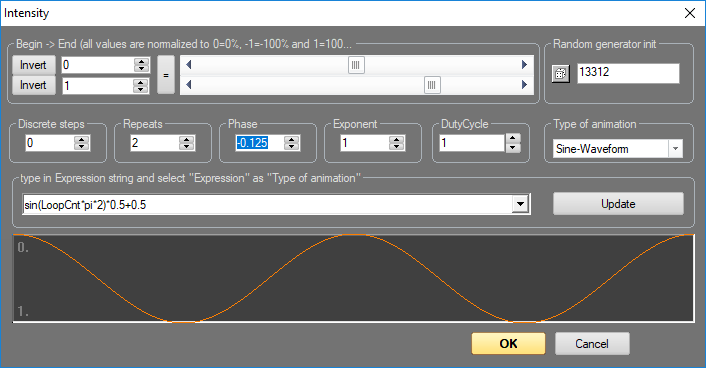Image resolution: width=706 pixels, height=368 pixels.
Task: Click the left arrow of the Begin slider
Action: [189, 65]
